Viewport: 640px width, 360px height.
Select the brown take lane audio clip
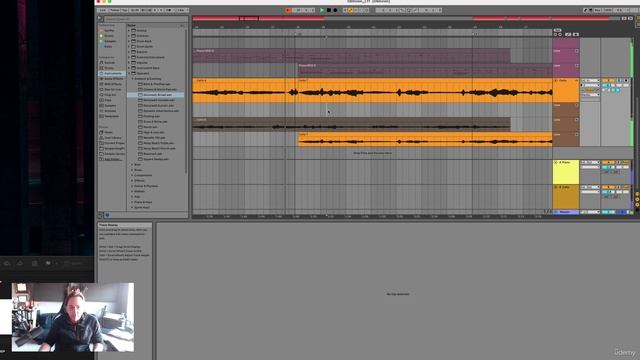[351, 124]
